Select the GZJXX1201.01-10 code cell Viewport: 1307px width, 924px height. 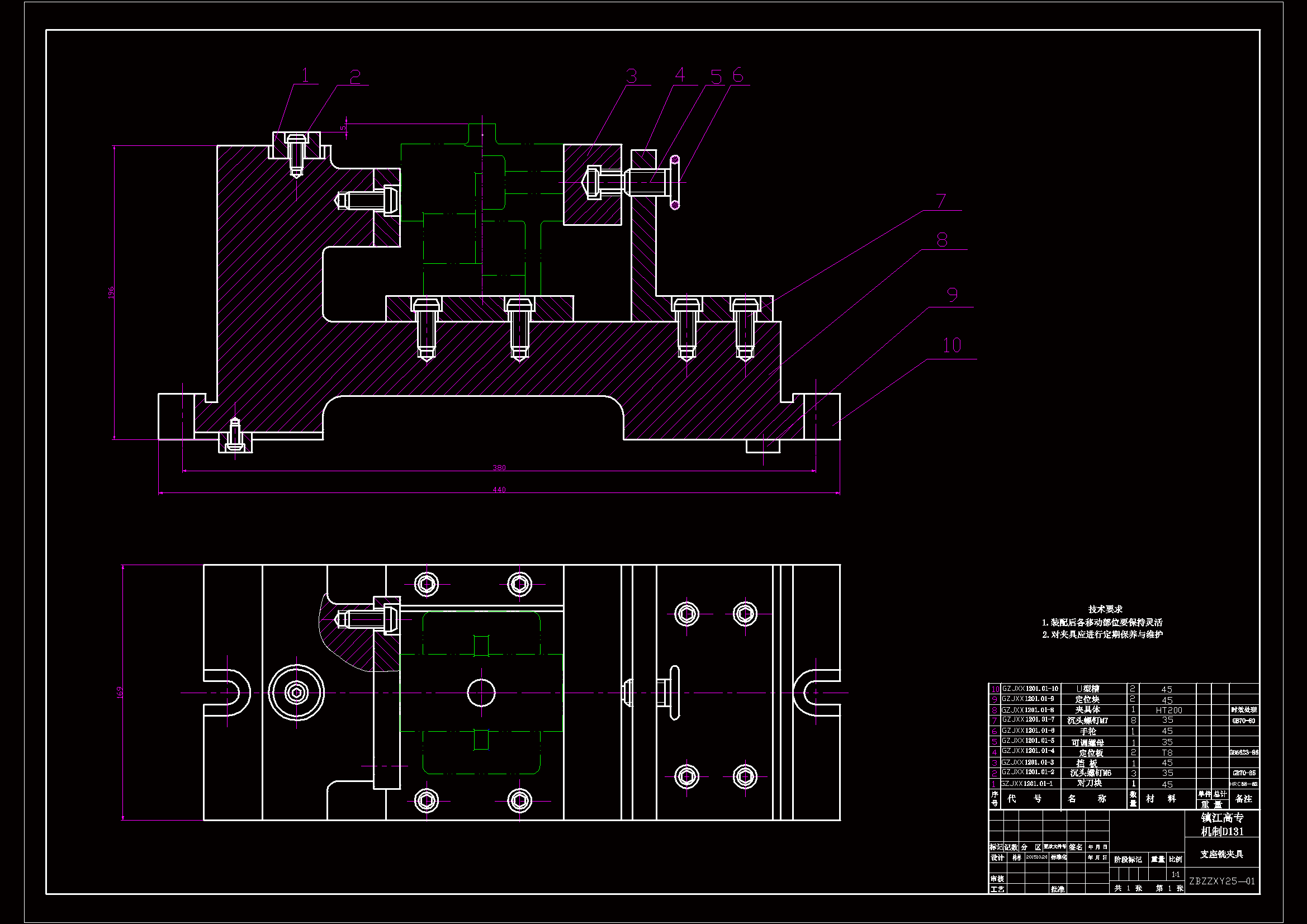(x=1030, y=689)
